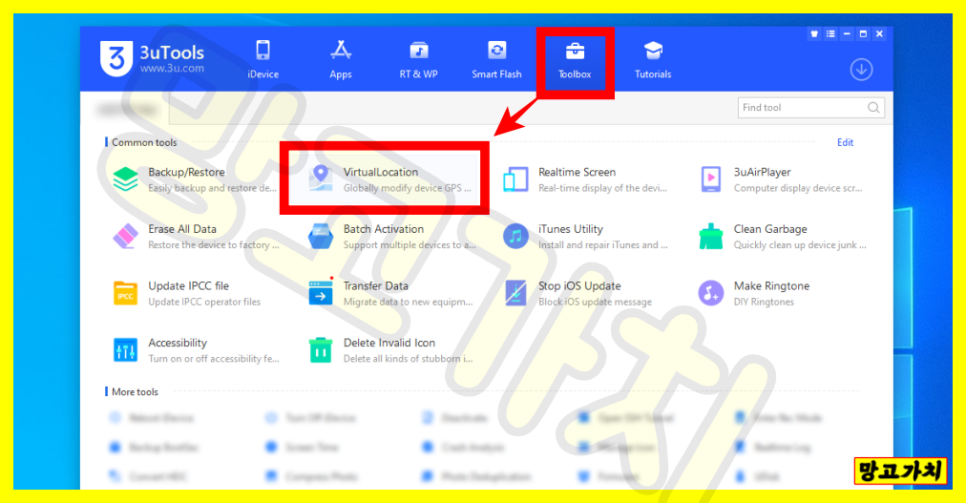Open the RT & WP tab
Viewport: 966px width, 503px height.
[419, 60]
